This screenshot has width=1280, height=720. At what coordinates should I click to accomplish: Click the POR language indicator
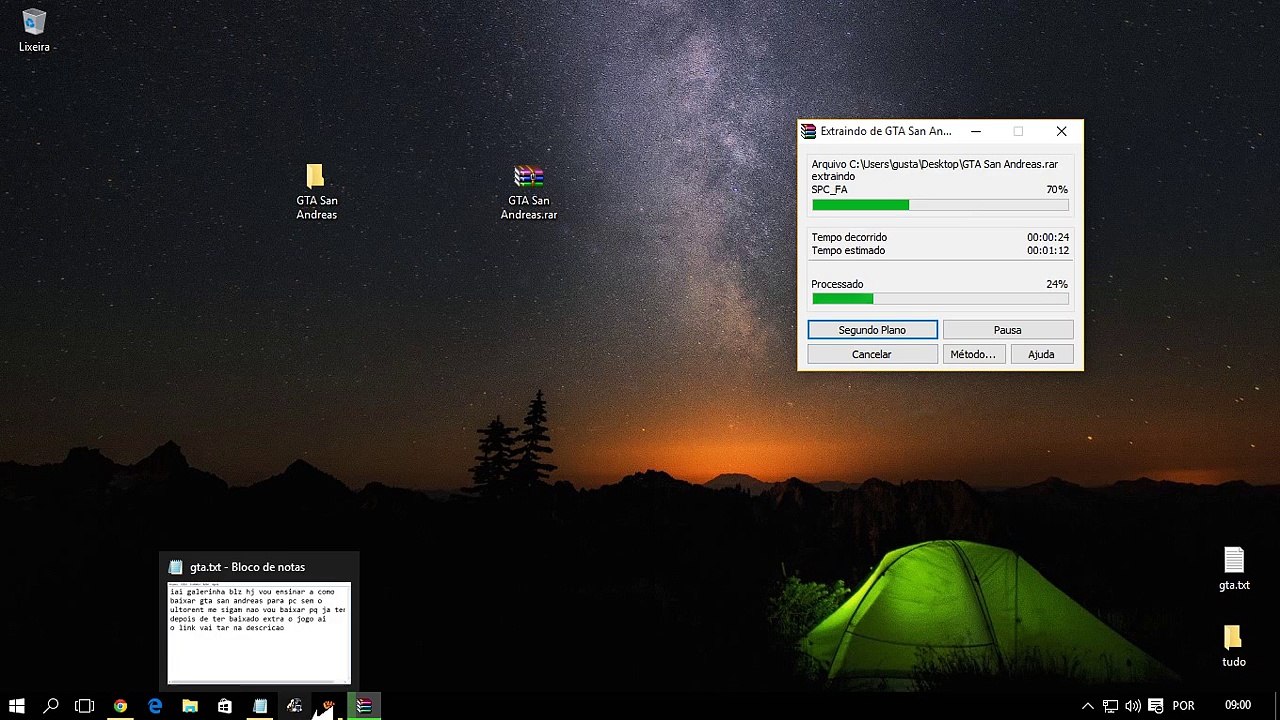pyautogui.click(x=1183, y=706)
